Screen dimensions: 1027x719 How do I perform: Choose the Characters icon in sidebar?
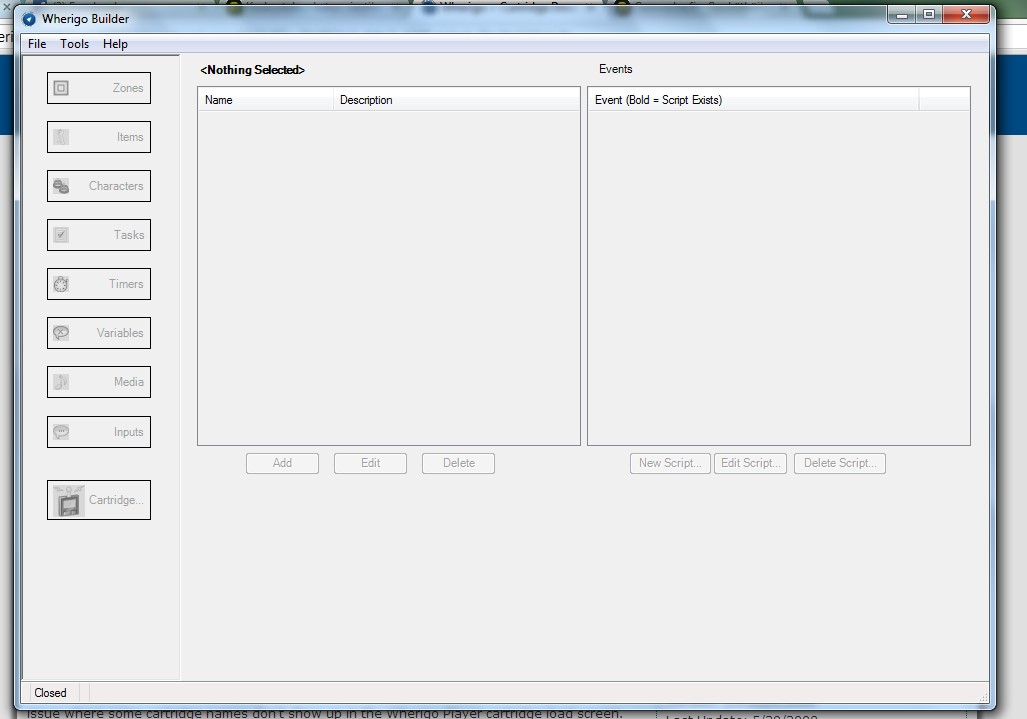point(61,186)
